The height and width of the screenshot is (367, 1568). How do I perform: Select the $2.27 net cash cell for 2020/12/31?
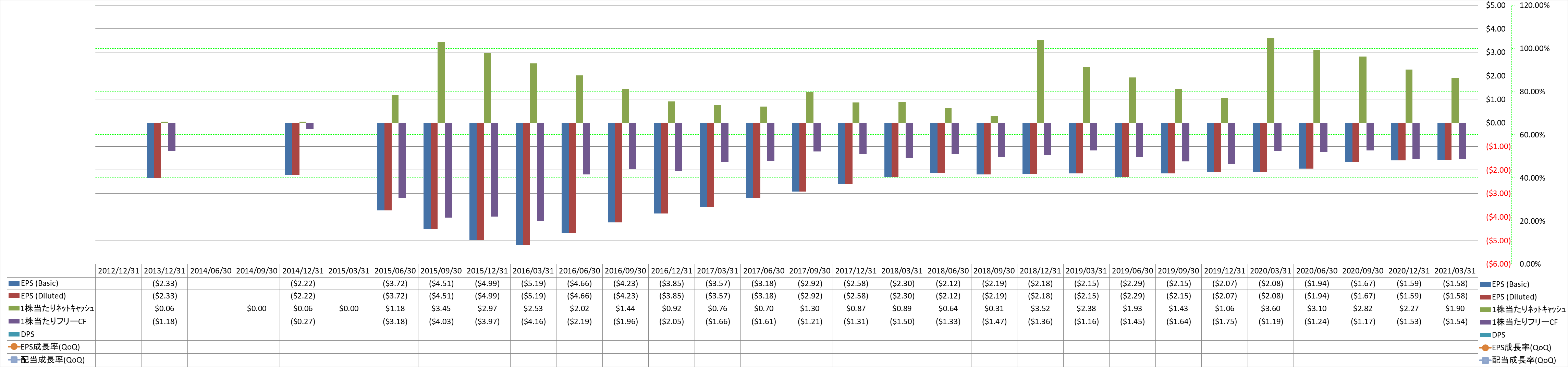pos(1409,308)
